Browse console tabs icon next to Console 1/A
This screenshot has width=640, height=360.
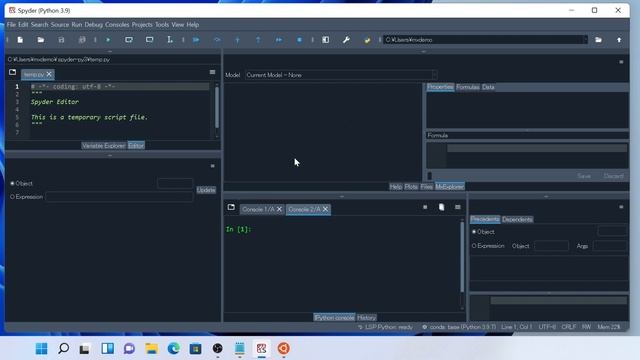231,207
